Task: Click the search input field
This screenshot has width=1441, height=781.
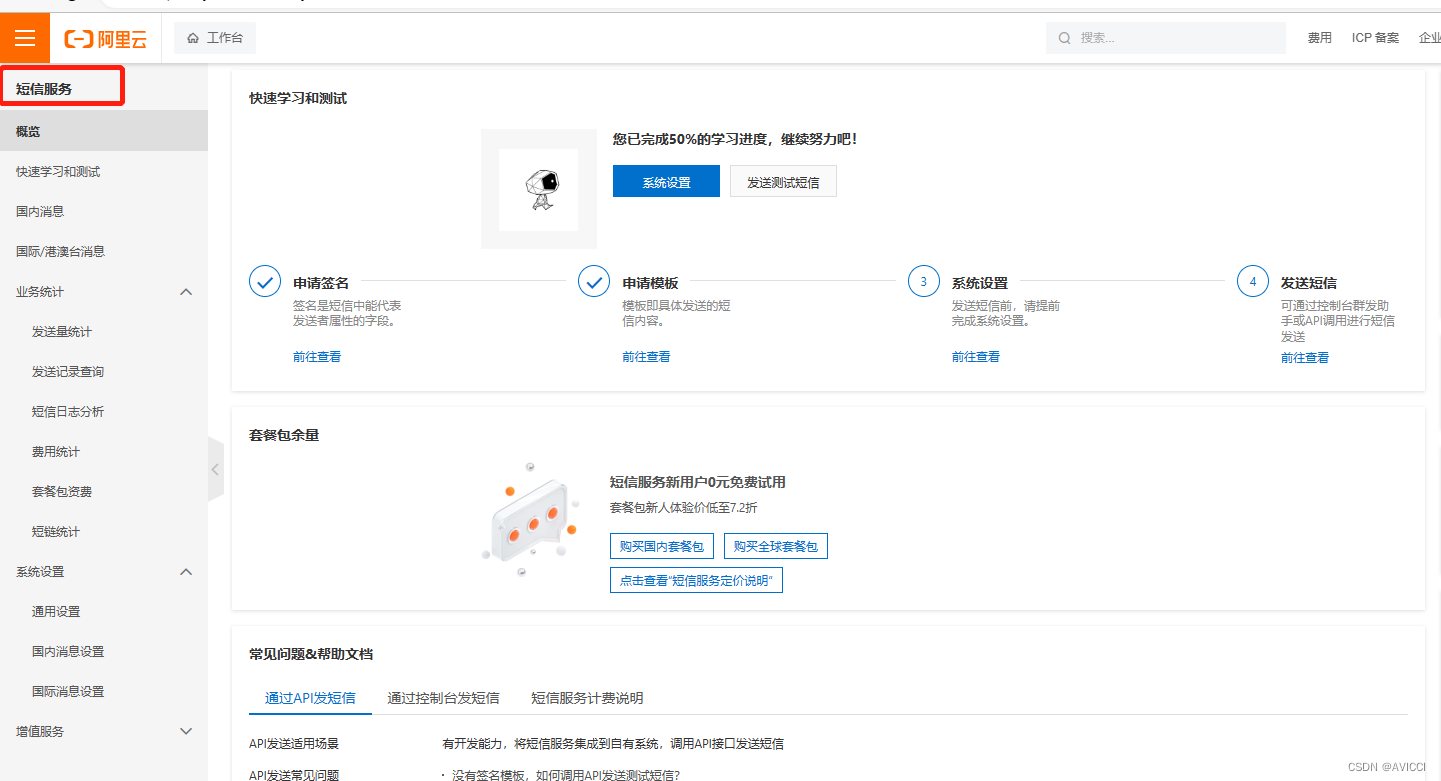Action: tap(1166, 38)
